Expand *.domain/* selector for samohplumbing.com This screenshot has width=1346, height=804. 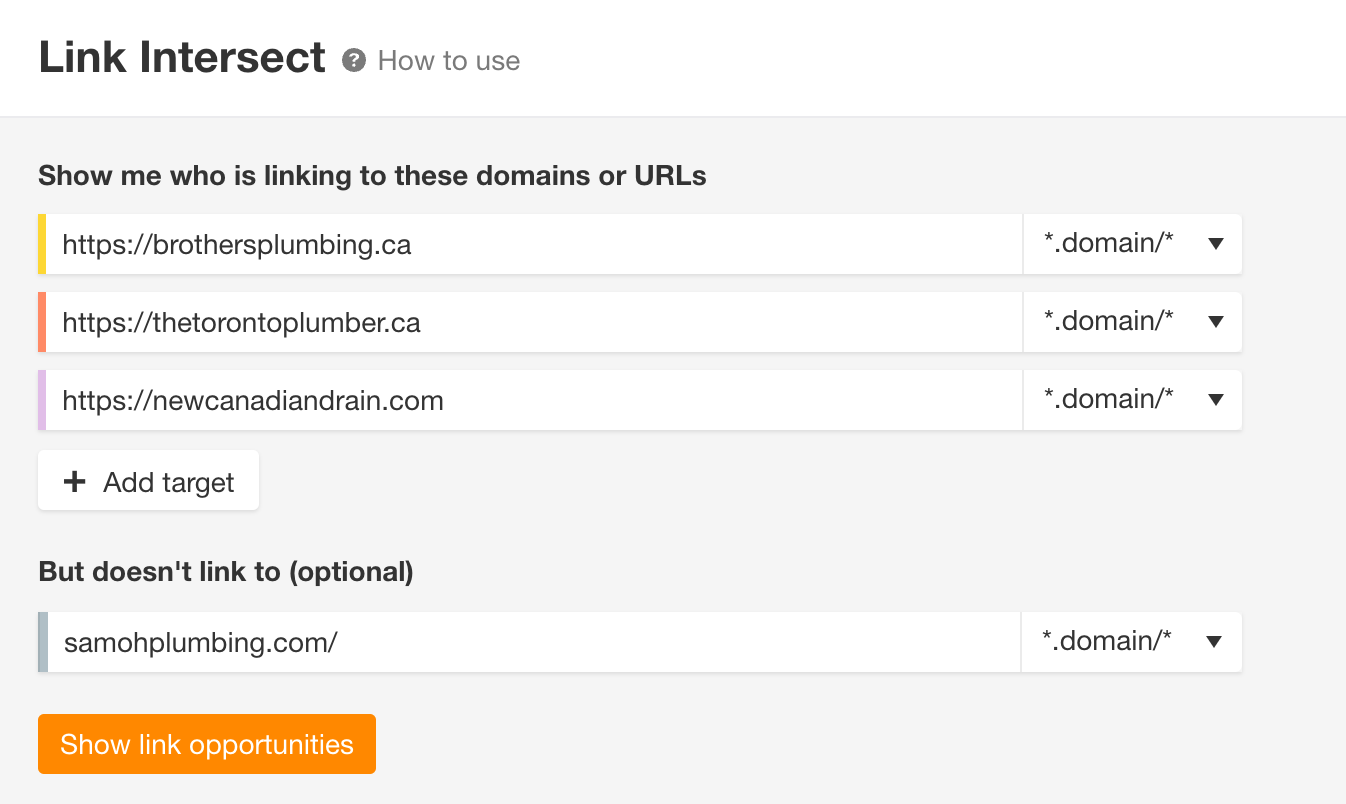click(x=1131, y=642)
